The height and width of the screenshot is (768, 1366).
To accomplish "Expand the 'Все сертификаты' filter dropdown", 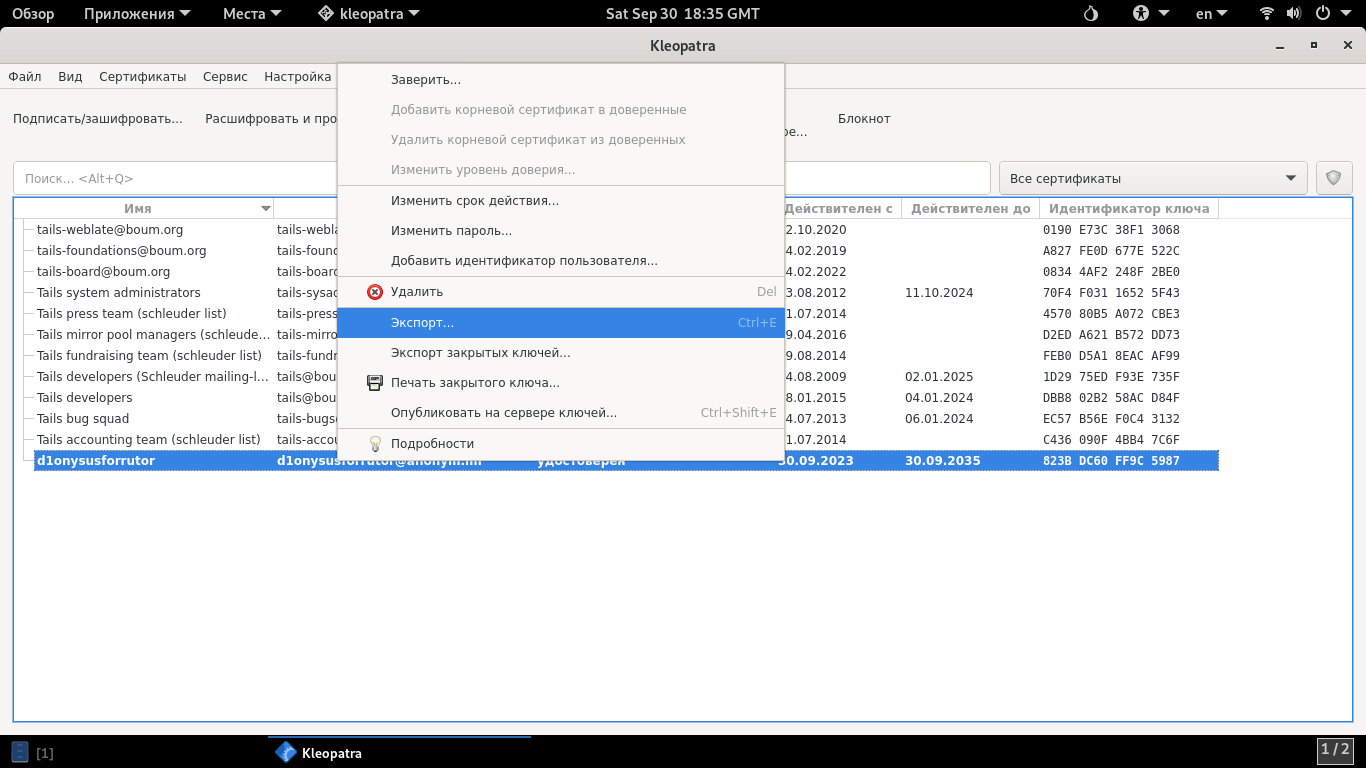I will point(1153,178).
